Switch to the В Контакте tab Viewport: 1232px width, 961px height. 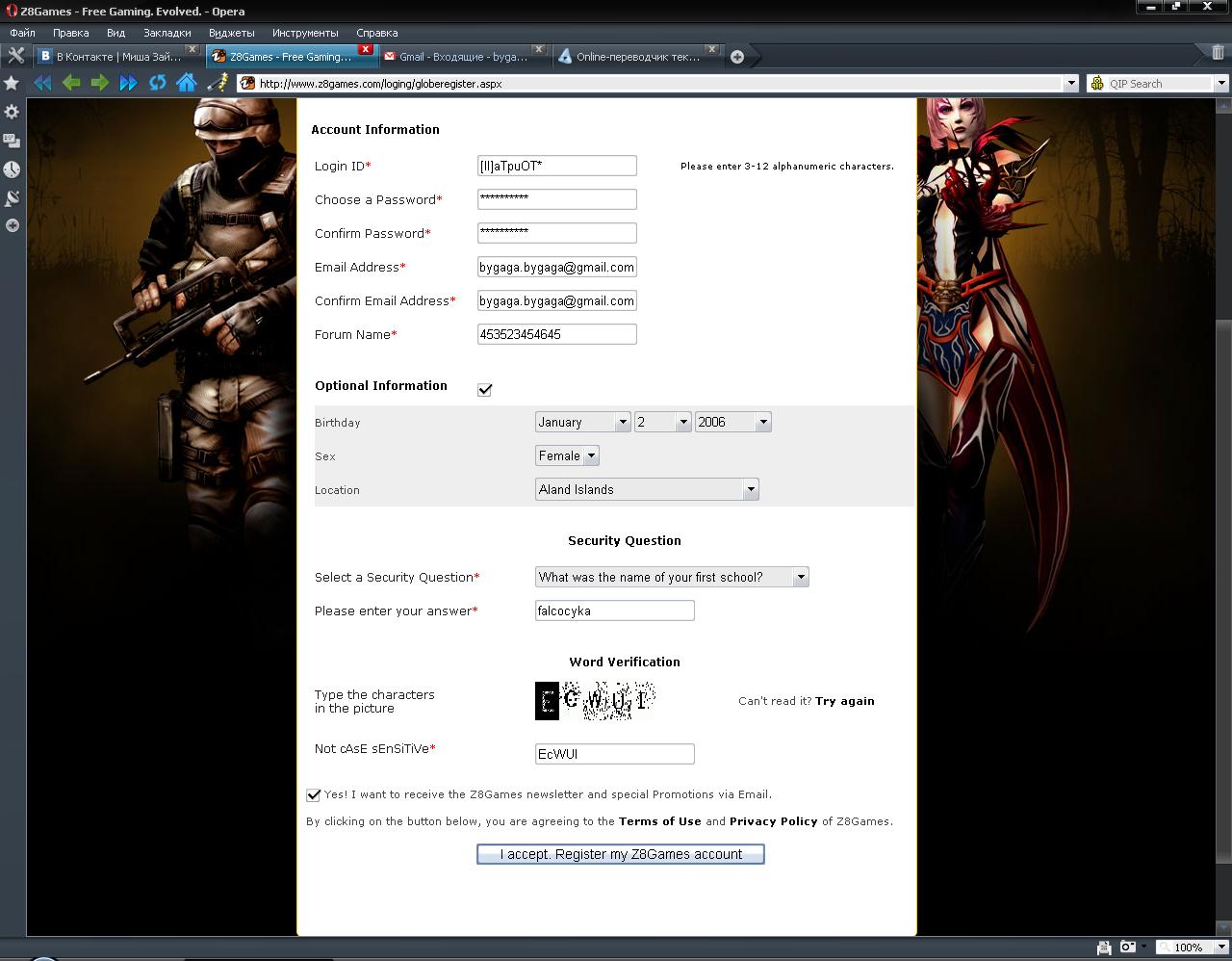[x=117, y=57]
